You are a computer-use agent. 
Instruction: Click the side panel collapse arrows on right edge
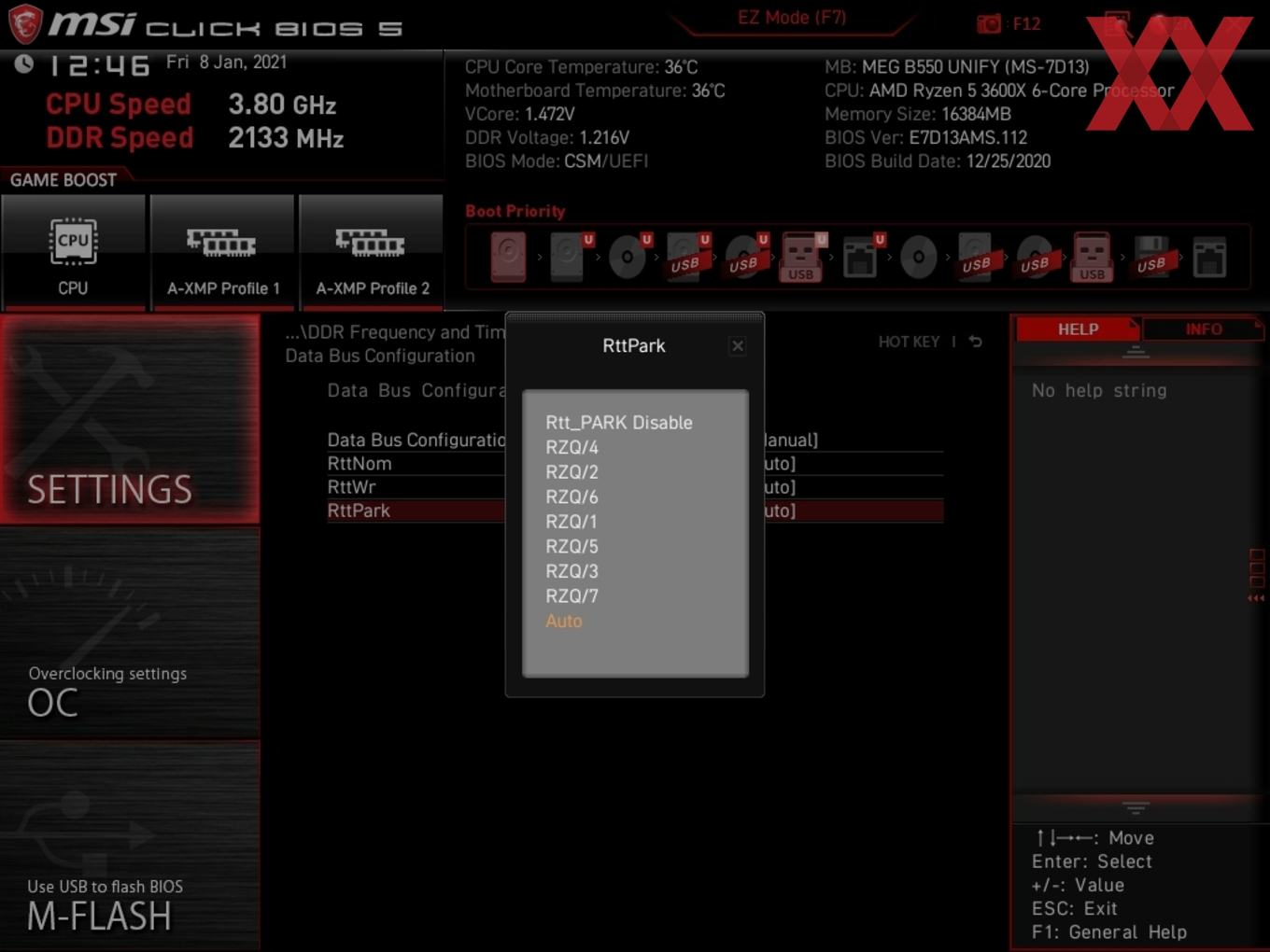pyautogui.click(x=1257, y=597)
